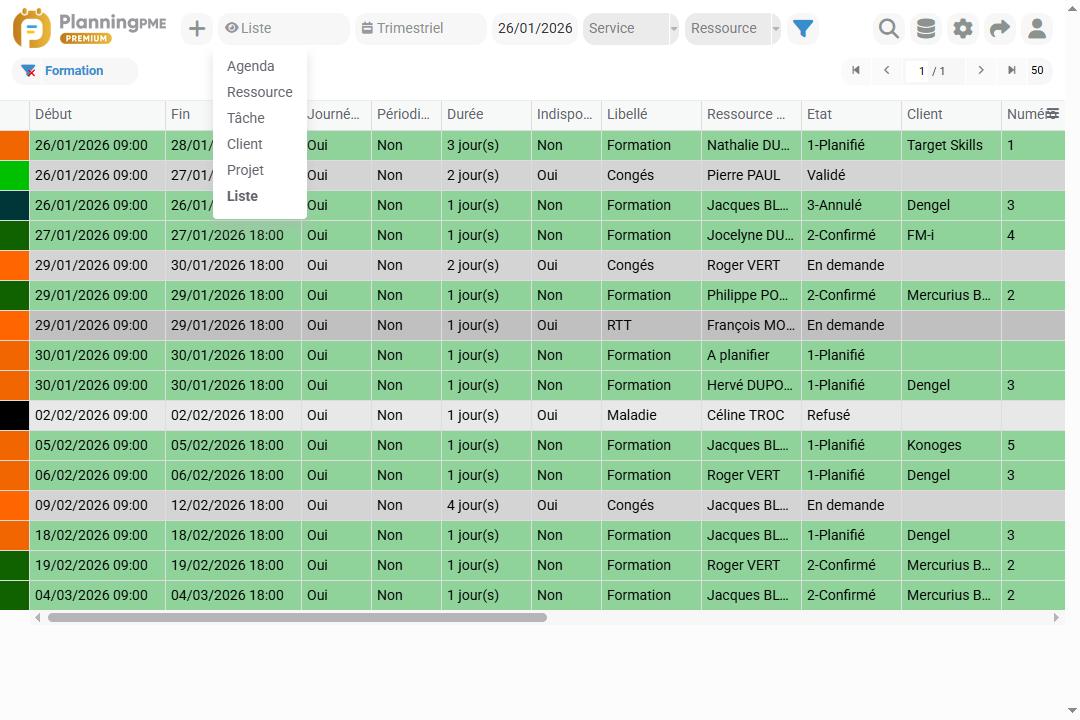Click black swatch of Céline TROC row
1080x720 pixels.
[14, 415]
